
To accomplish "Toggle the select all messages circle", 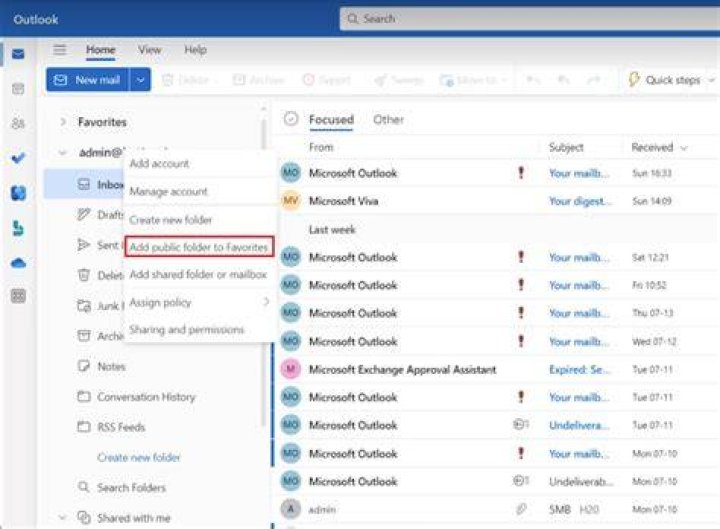I will click(x=291, y=119).
